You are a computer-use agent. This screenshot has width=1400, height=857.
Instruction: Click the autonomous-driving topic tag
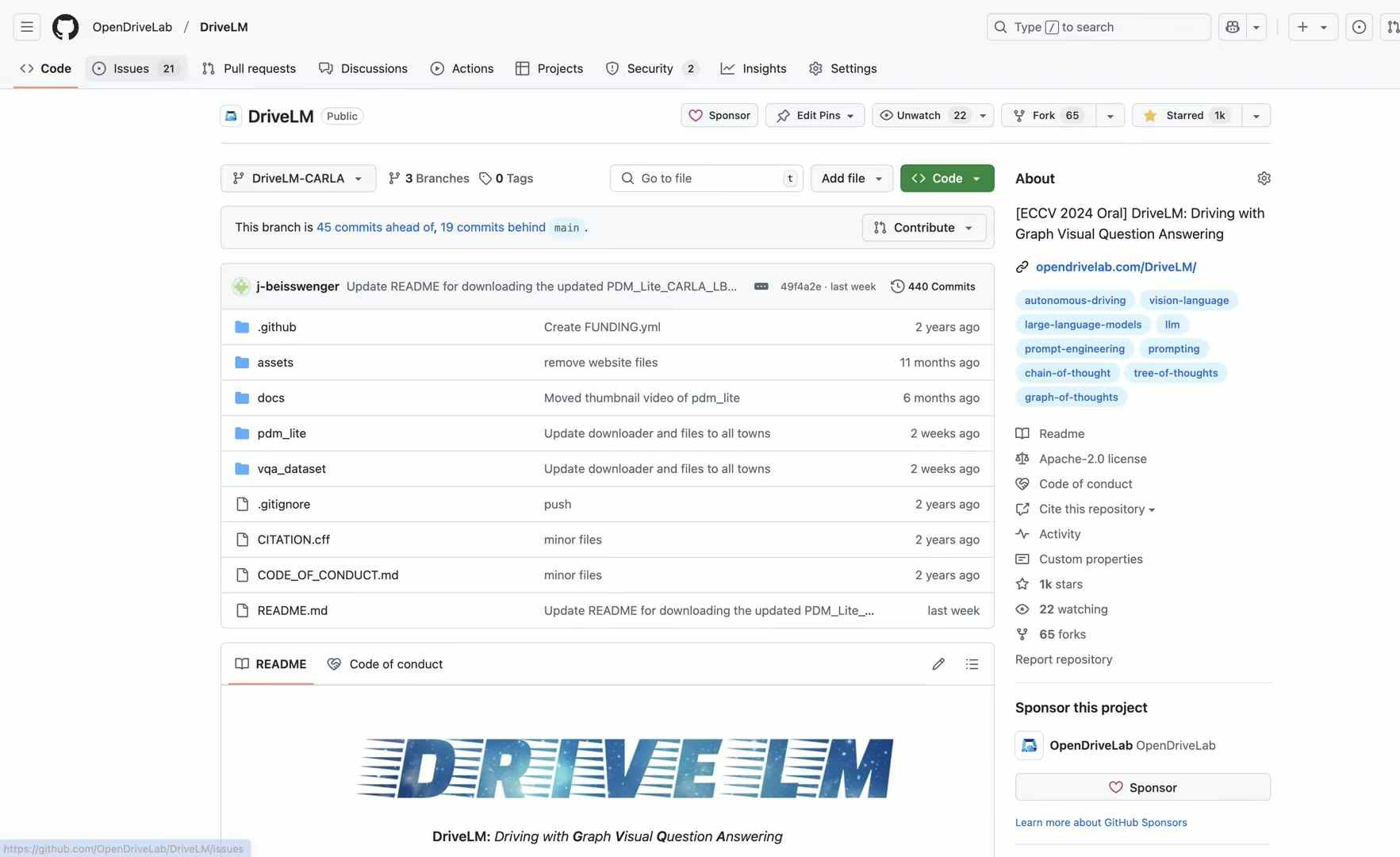[1075, 301]
